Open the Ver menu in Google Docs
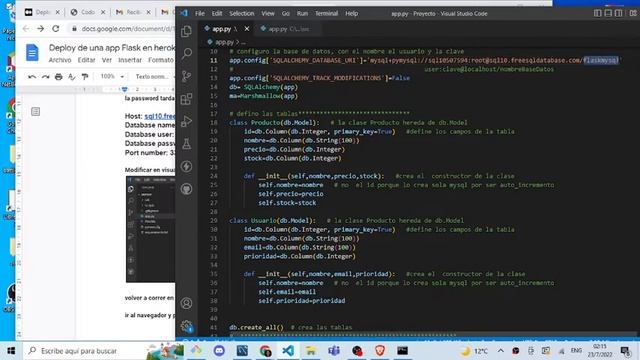Screen dimensions: 640x360 [107, 60]
